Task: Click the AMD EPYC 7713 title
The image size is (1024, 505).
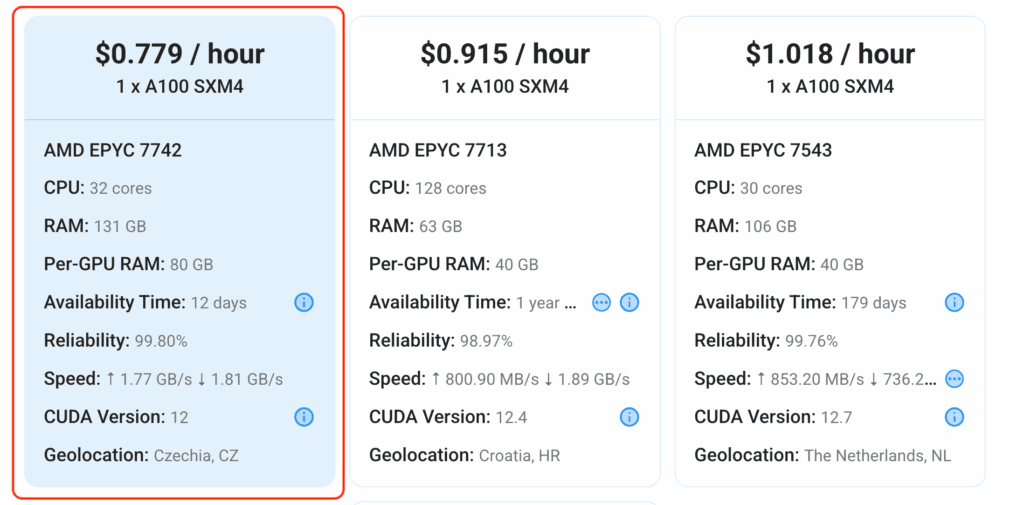Action: tap(438, 151)
